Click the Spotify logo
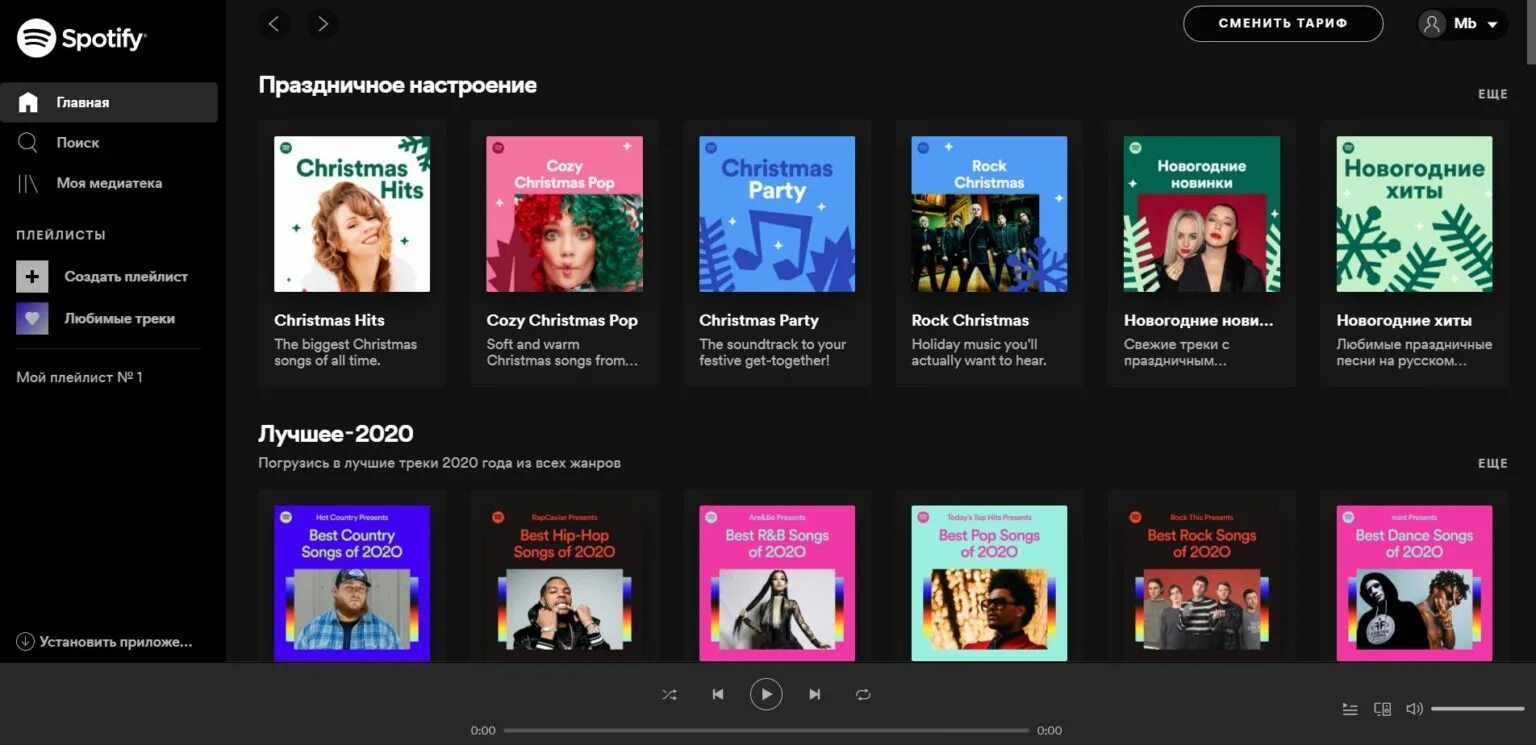This screenshot has height=745, width=1536. click(x=81, y=39)
